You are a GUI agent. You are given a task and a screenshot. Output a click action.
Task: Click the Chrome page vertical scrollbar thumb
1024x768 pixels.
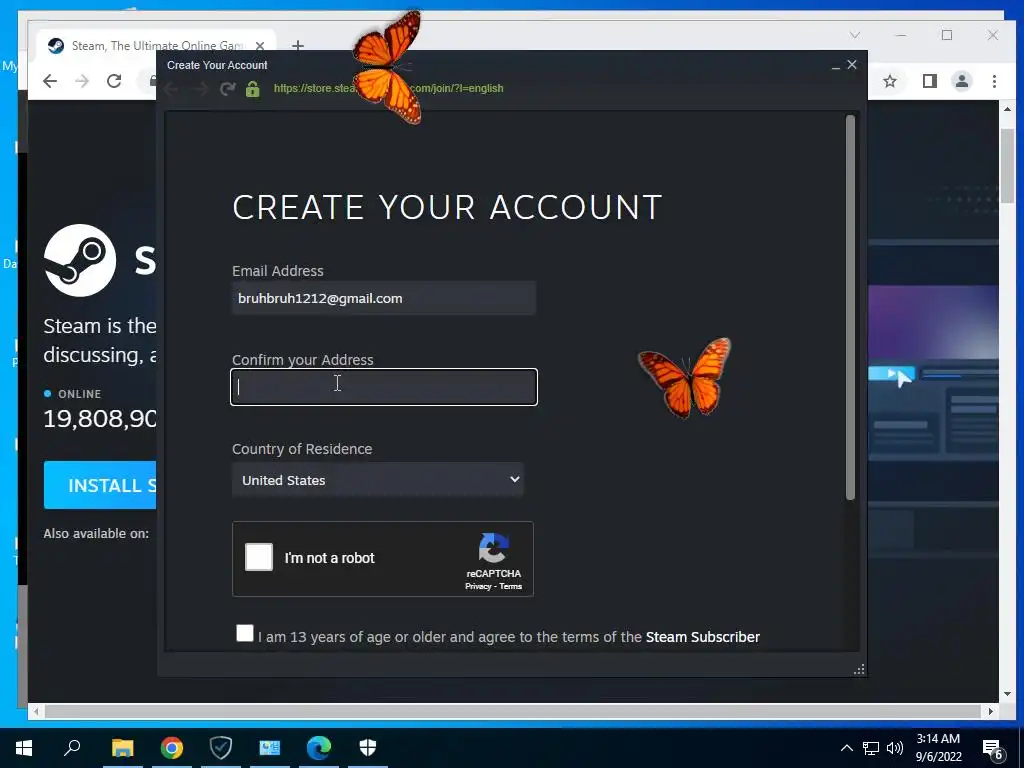[x=1007, y=167]
